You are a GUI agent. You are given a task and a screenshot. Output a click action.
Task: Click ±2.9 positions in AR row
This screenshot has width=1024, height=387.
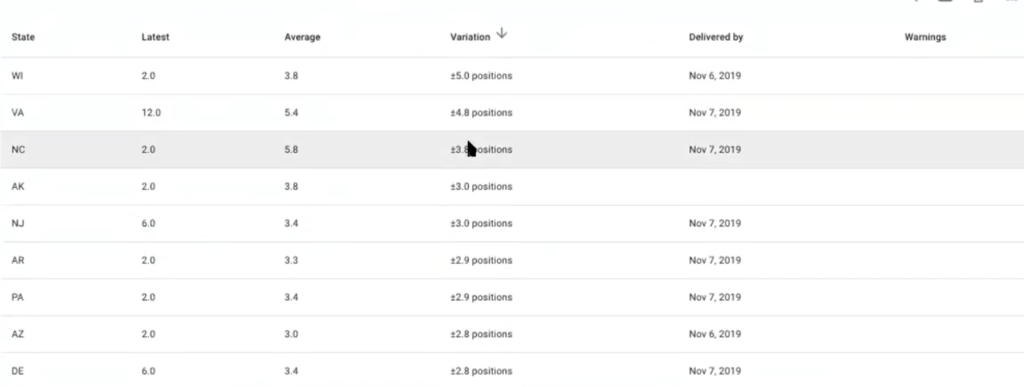click(x=481, y=260)
